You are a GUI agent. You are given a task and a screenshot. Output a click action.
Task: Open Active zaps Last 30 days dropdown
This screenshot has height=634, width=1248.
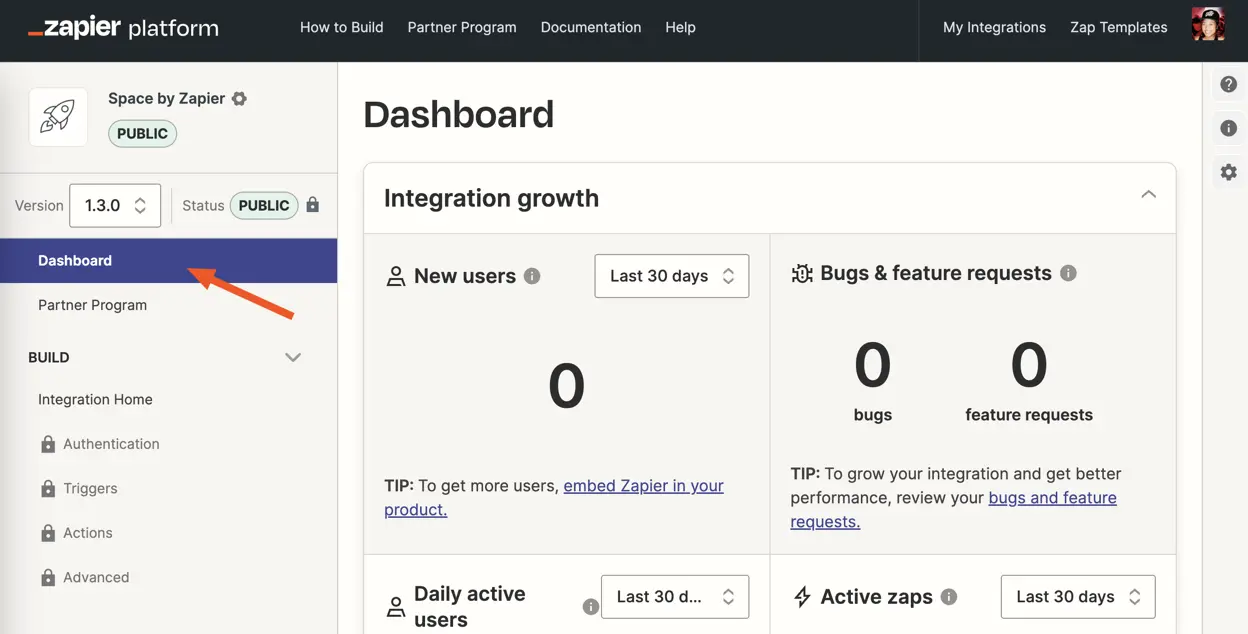(1078, 597)
